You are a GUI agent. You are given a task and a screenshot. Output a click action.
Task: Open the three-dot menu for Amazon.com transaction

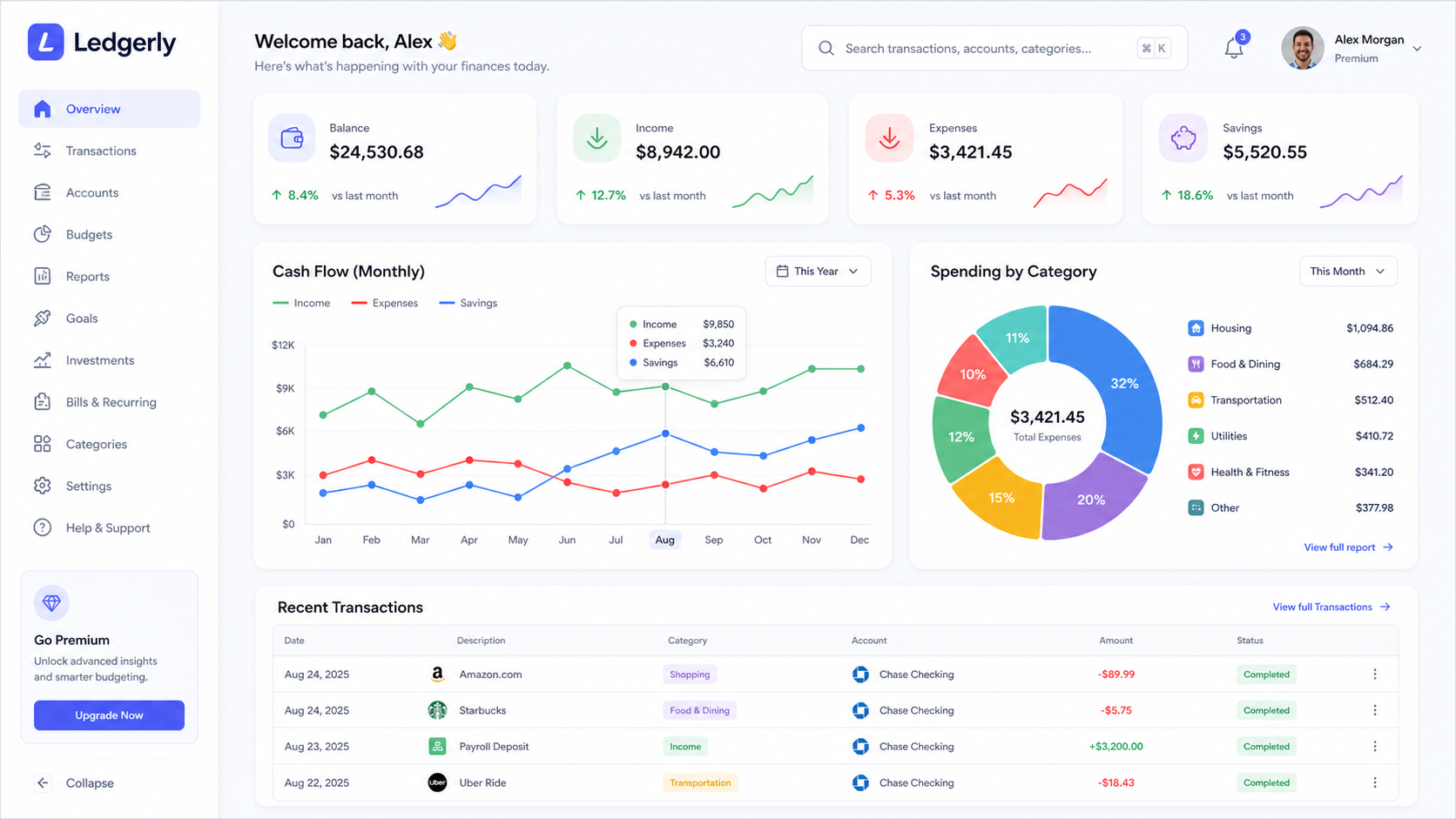1375,675
